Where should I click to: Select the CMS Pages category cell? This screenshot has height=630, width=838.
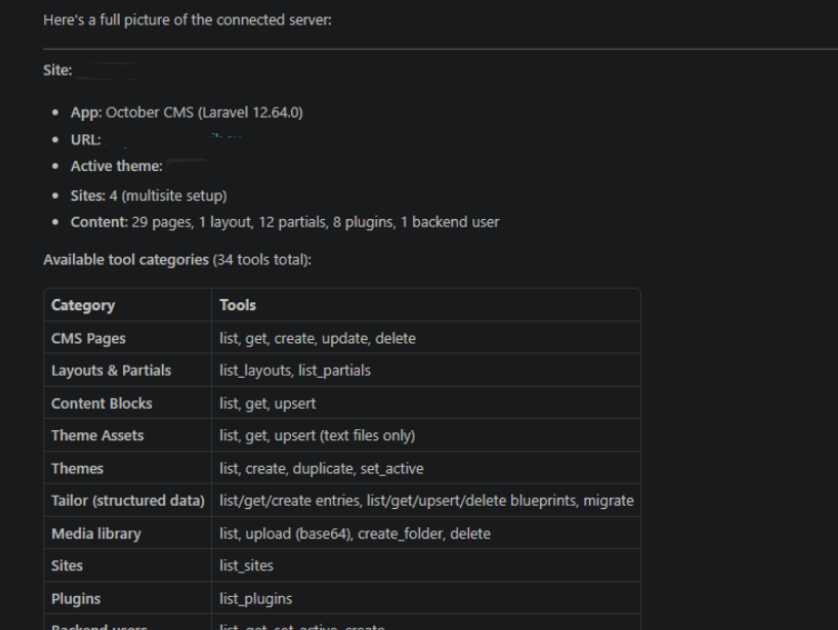(88, 338)
